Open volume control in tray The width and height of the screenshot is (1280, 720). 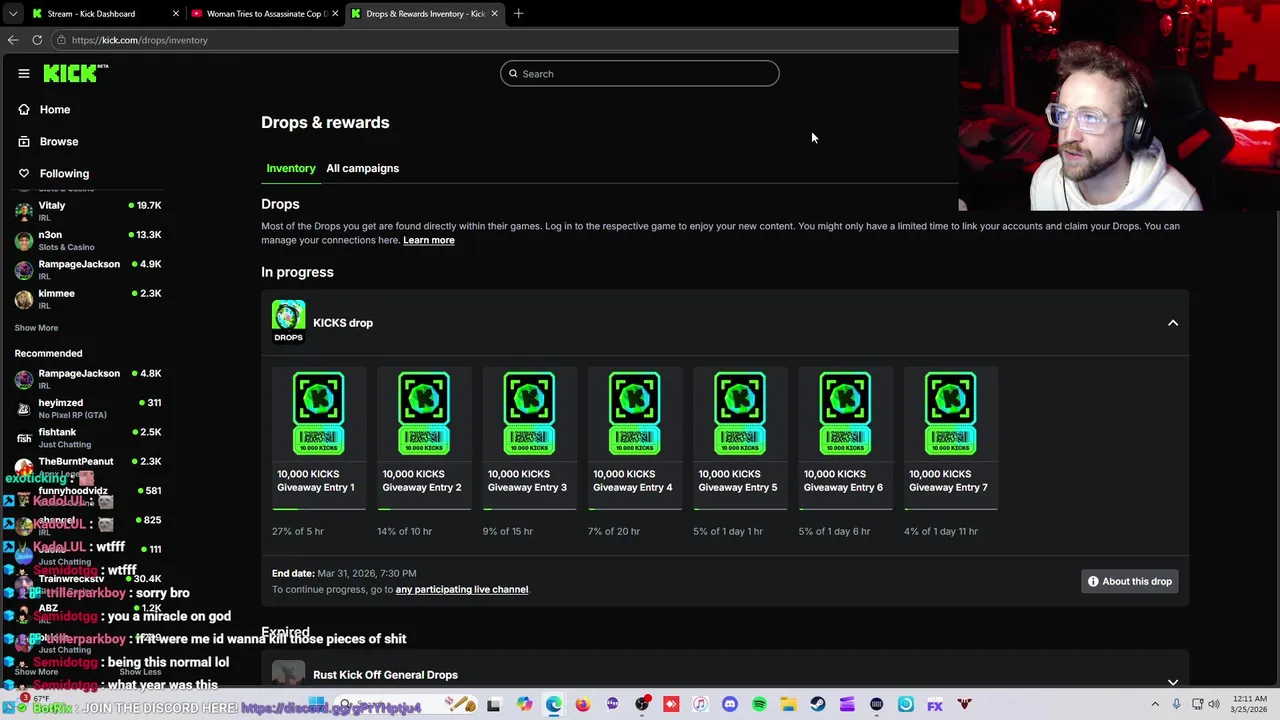pos(1216,705)
